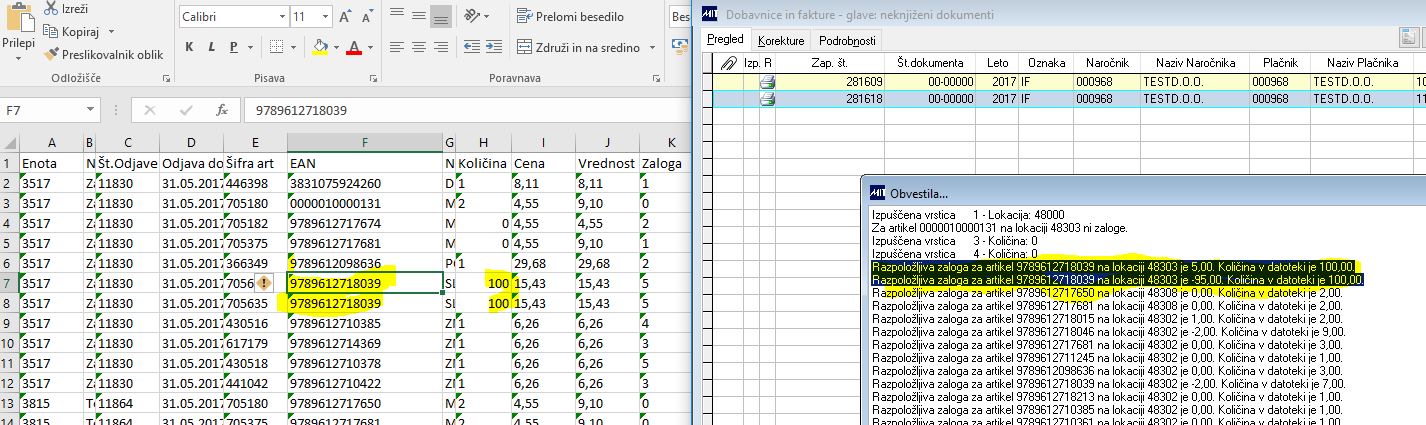
Task: Toggle italic L formatting
Action: point(212,47)
